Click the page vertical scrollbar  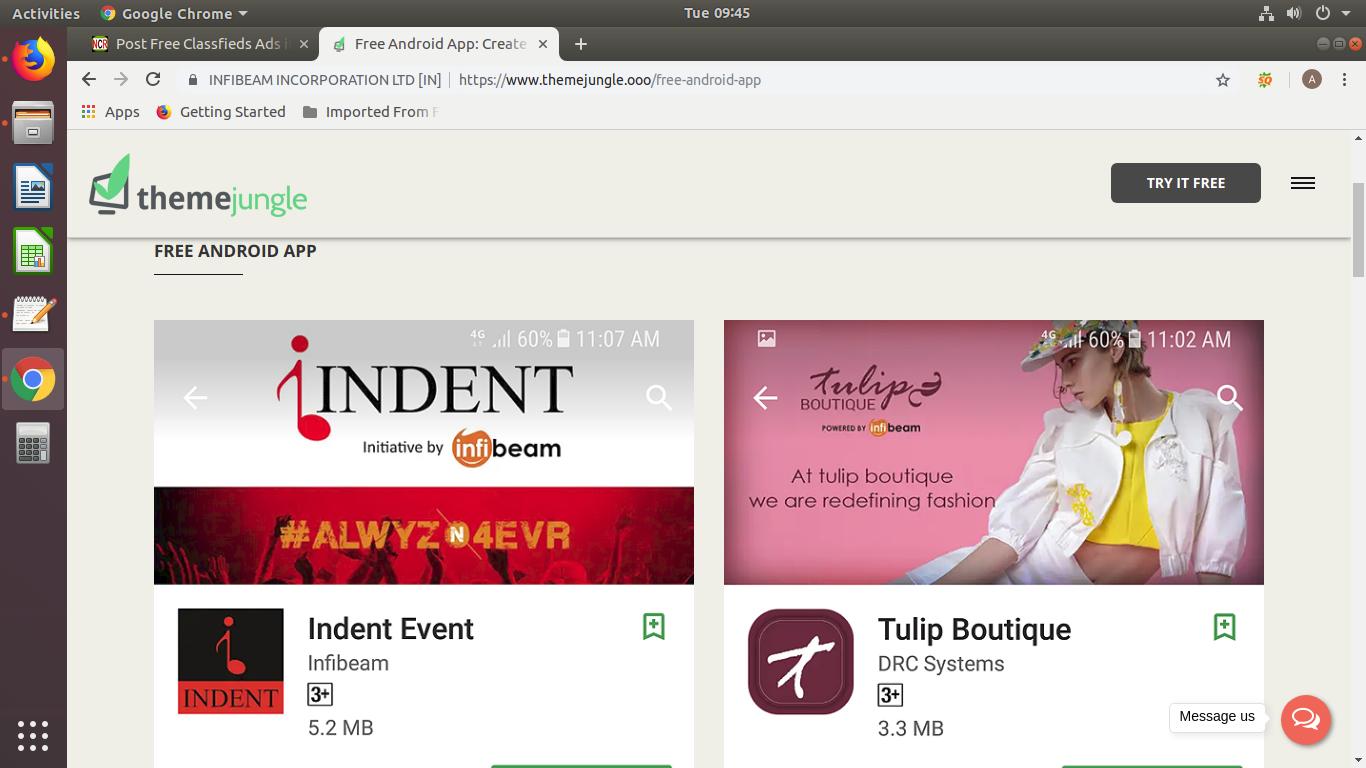[1358, 230]
